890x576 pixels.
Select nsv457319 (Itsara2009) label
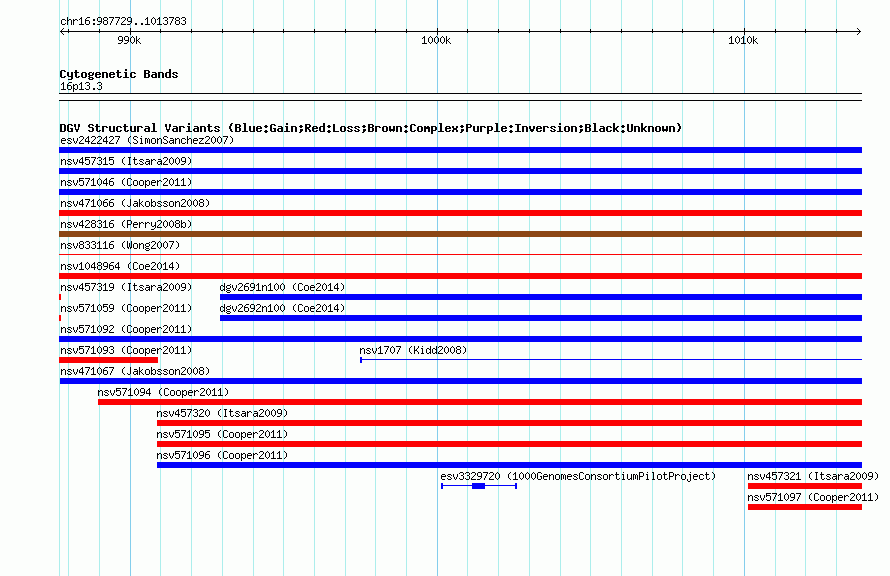click(126, 287)
